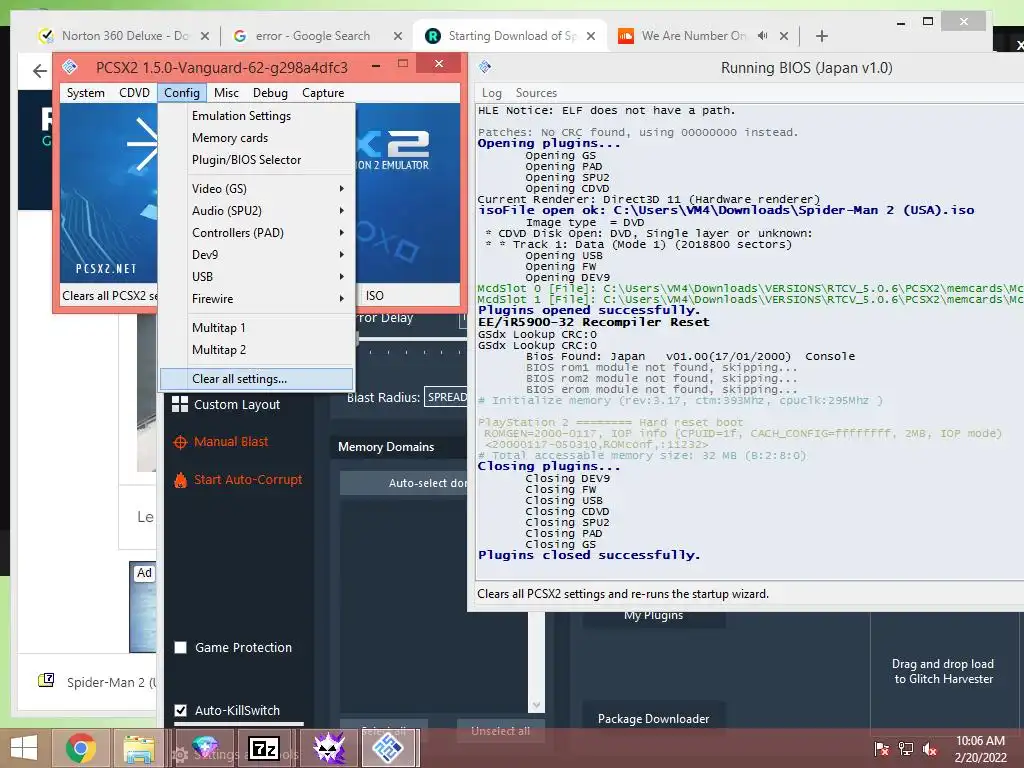
Task: Switch to PCSX2 taskbar icon
Action: (x=388, y=748)
